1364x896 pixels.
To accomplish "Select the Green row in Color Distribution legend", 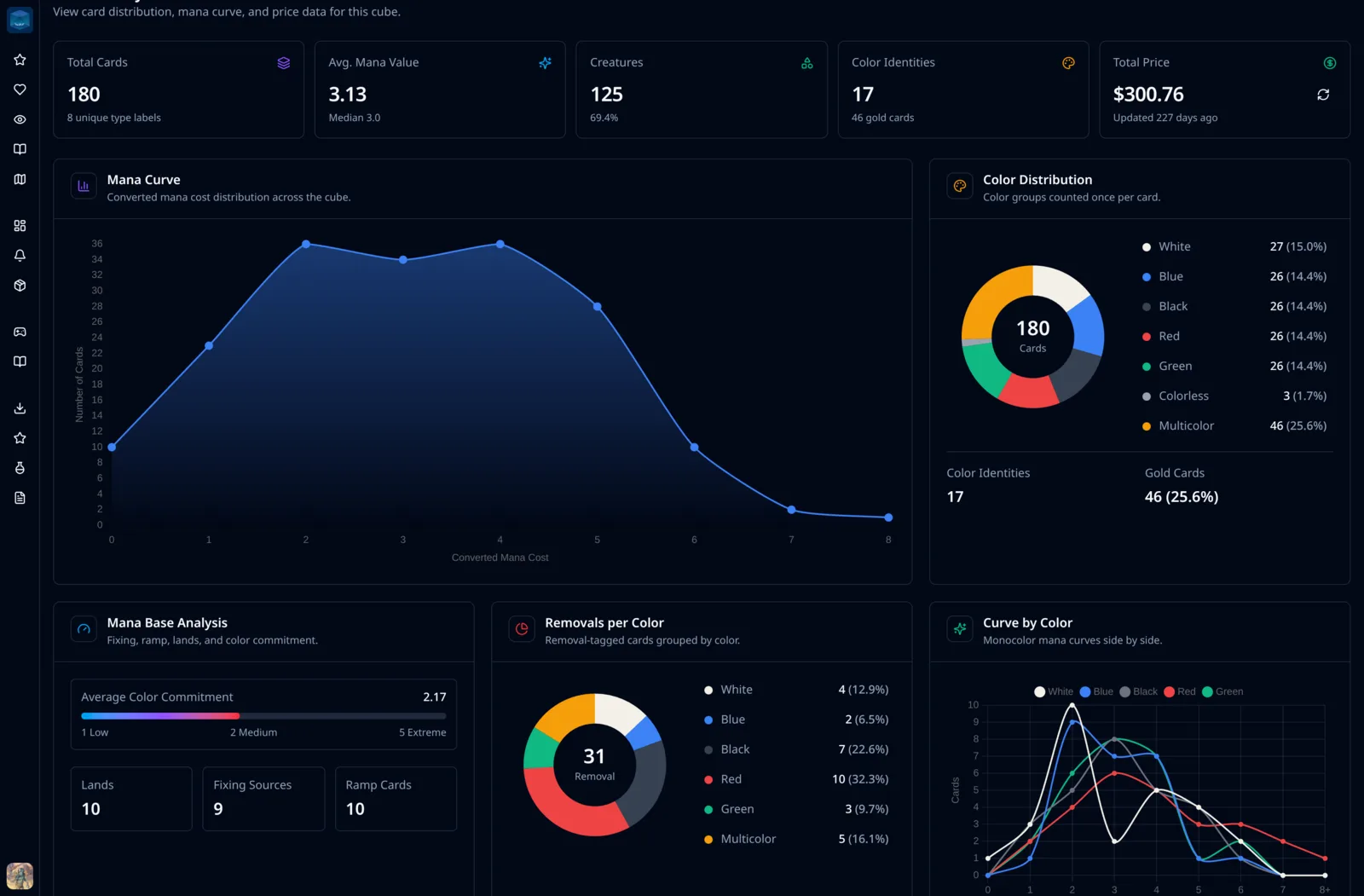I will click(1234, 366).
